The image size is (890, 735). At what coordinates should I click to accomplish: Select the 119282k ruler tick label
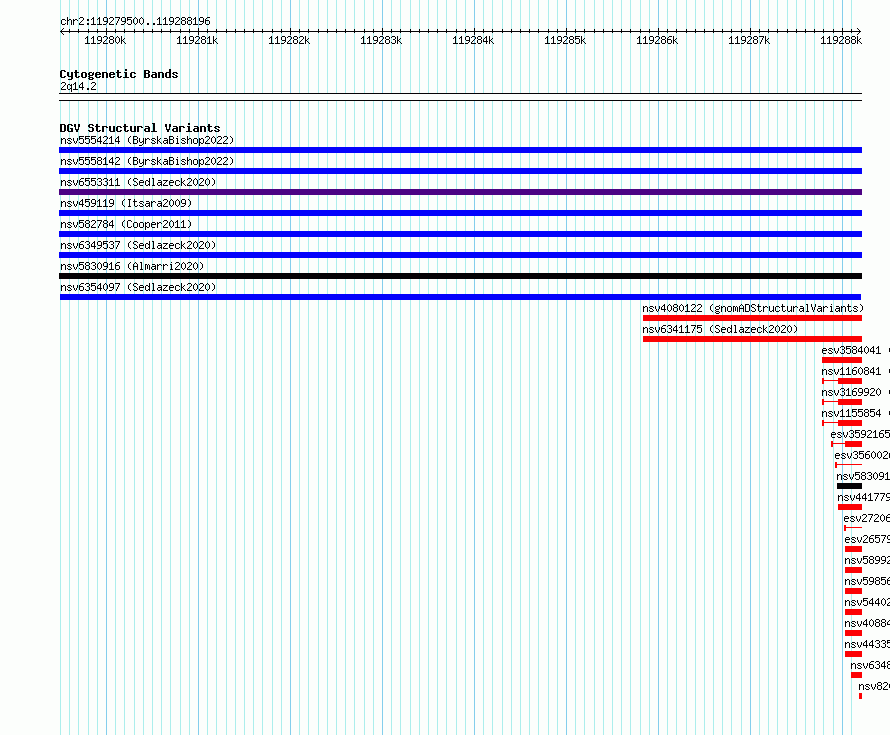(289, 40)
